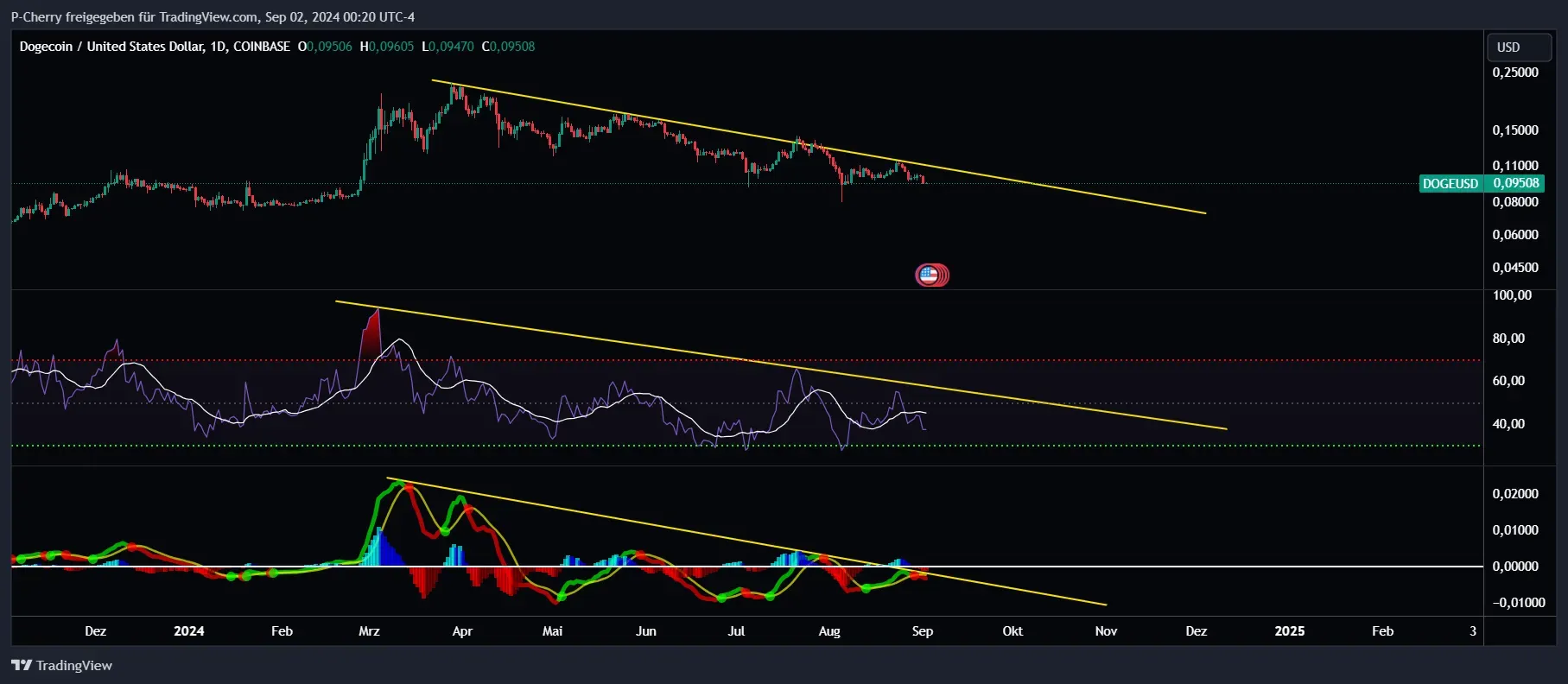Click the MACD 0,02000 axis value
Viewport: 1568px width, 684px height.
point(1515,494)
